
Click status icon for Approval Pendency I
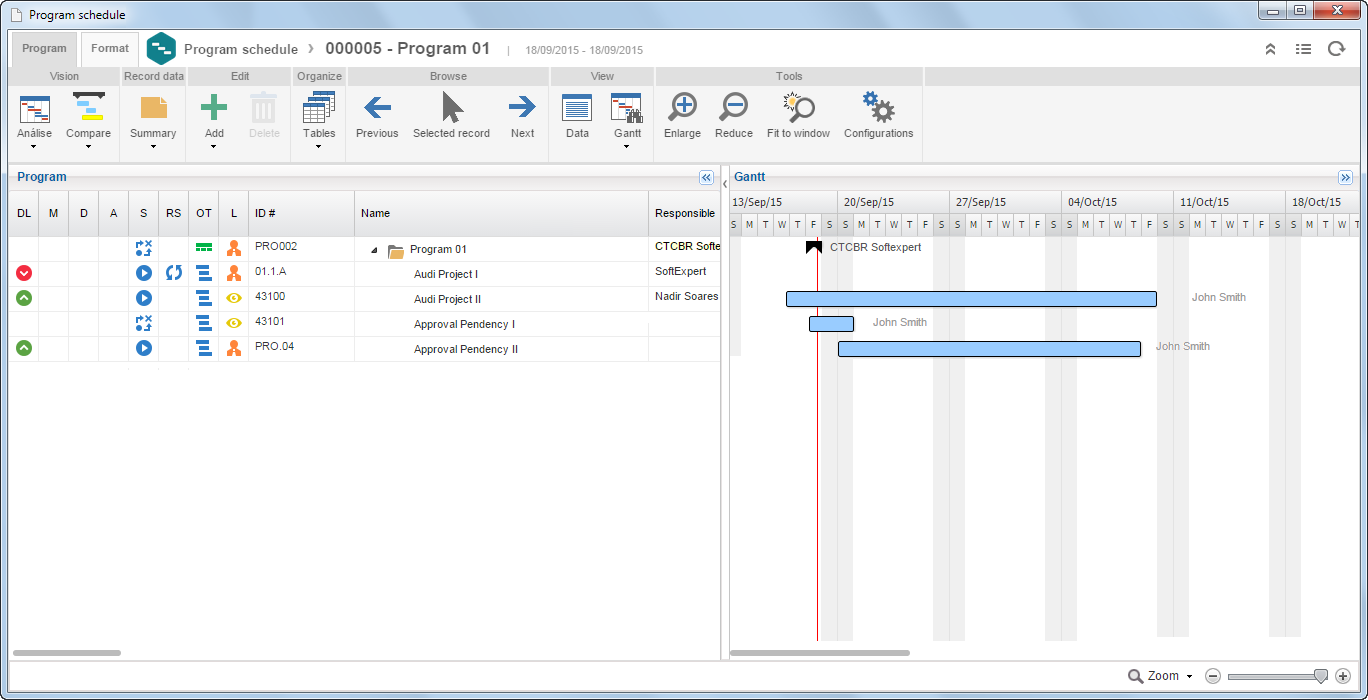144,322
